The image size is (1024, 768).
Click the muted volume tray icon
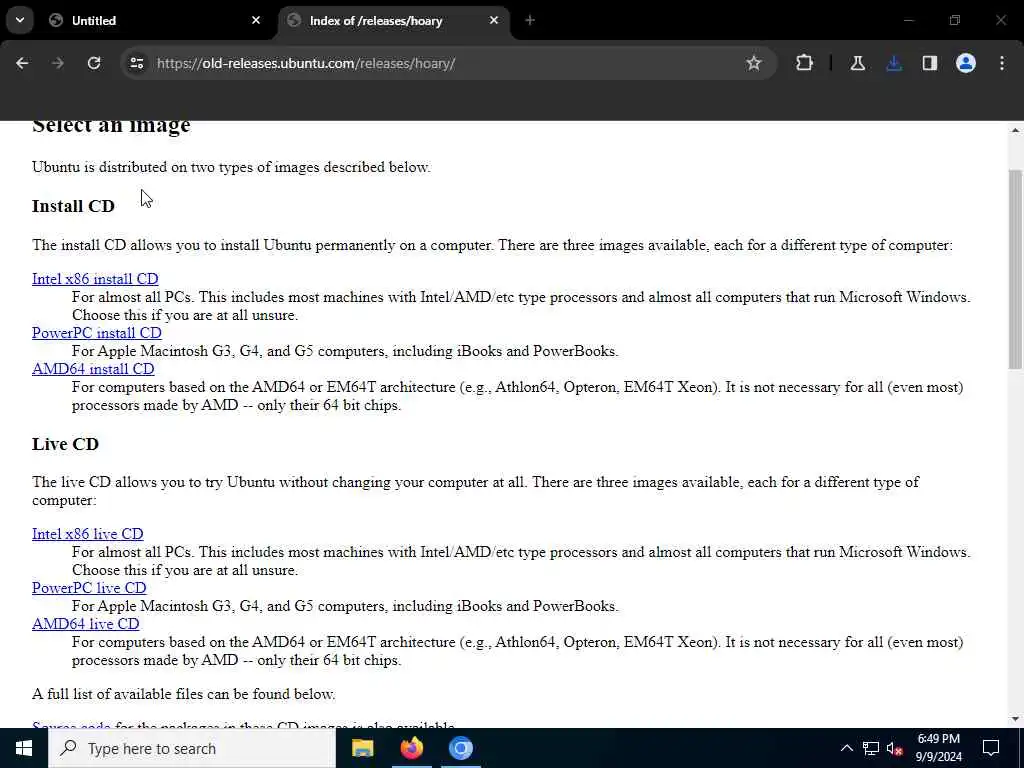tap(895, 748)
